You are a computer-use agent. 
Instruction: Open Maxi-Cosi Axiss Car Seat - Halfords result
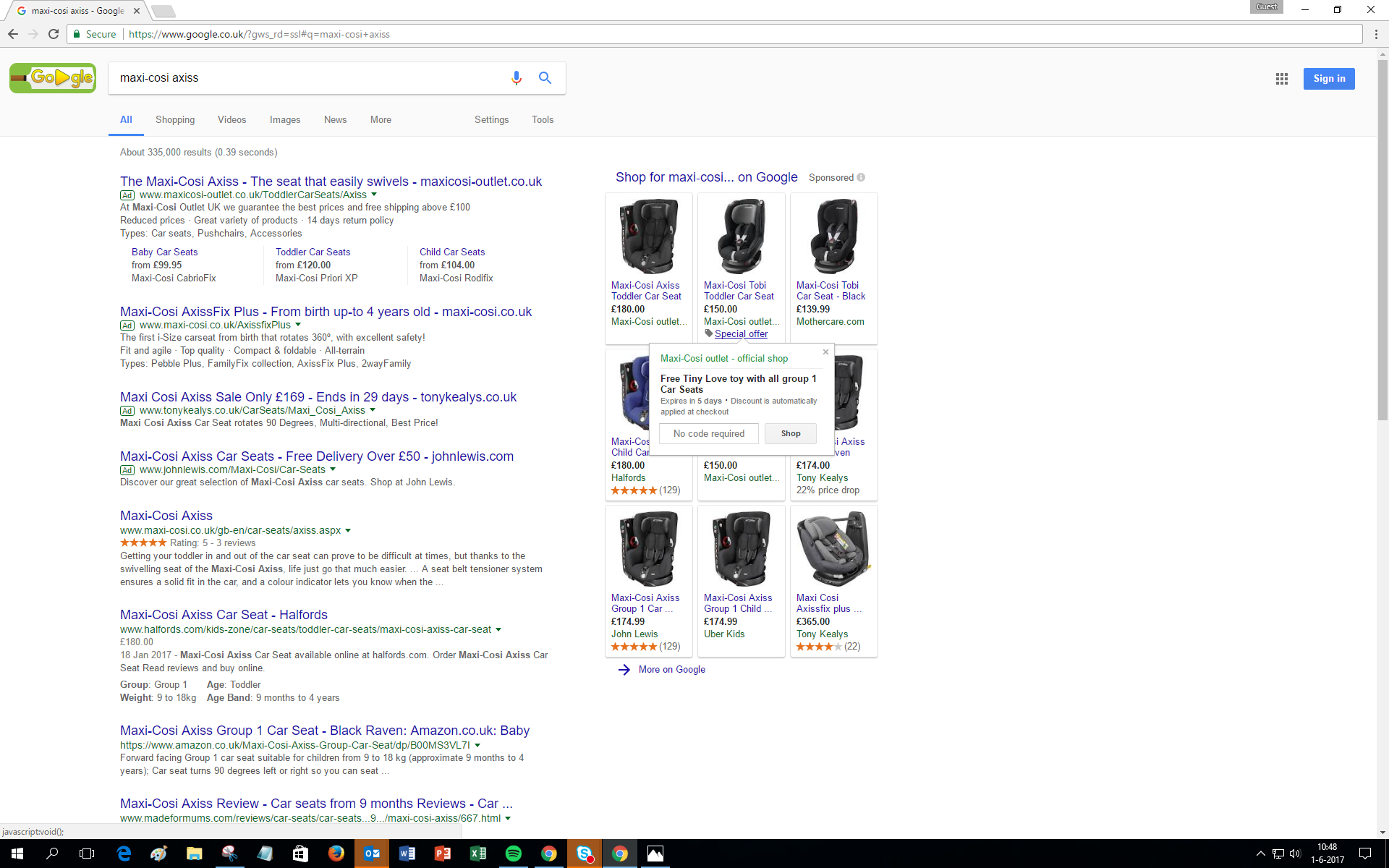point(224,614)
